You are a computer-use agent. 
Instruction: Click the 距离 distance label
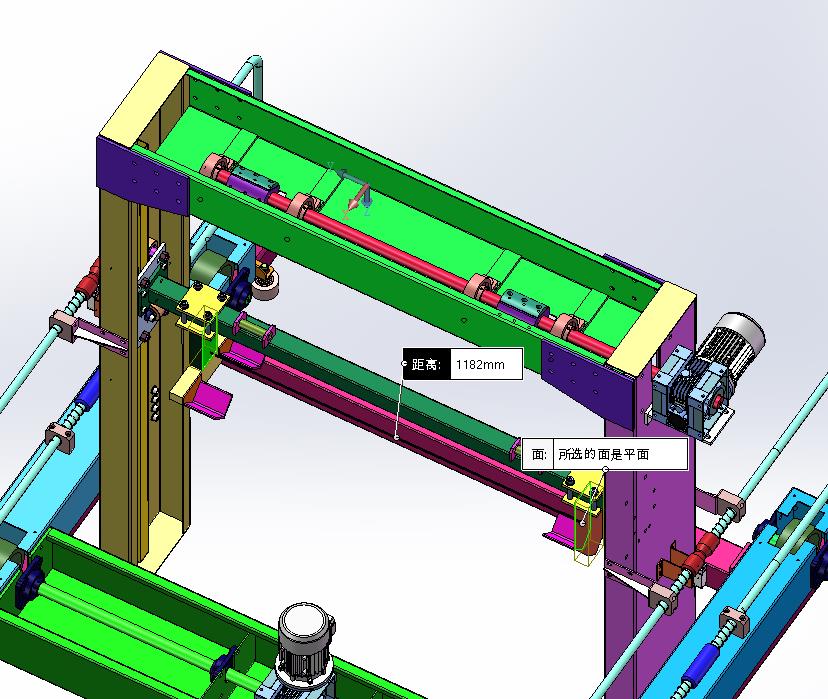click(x=427, y=364)
